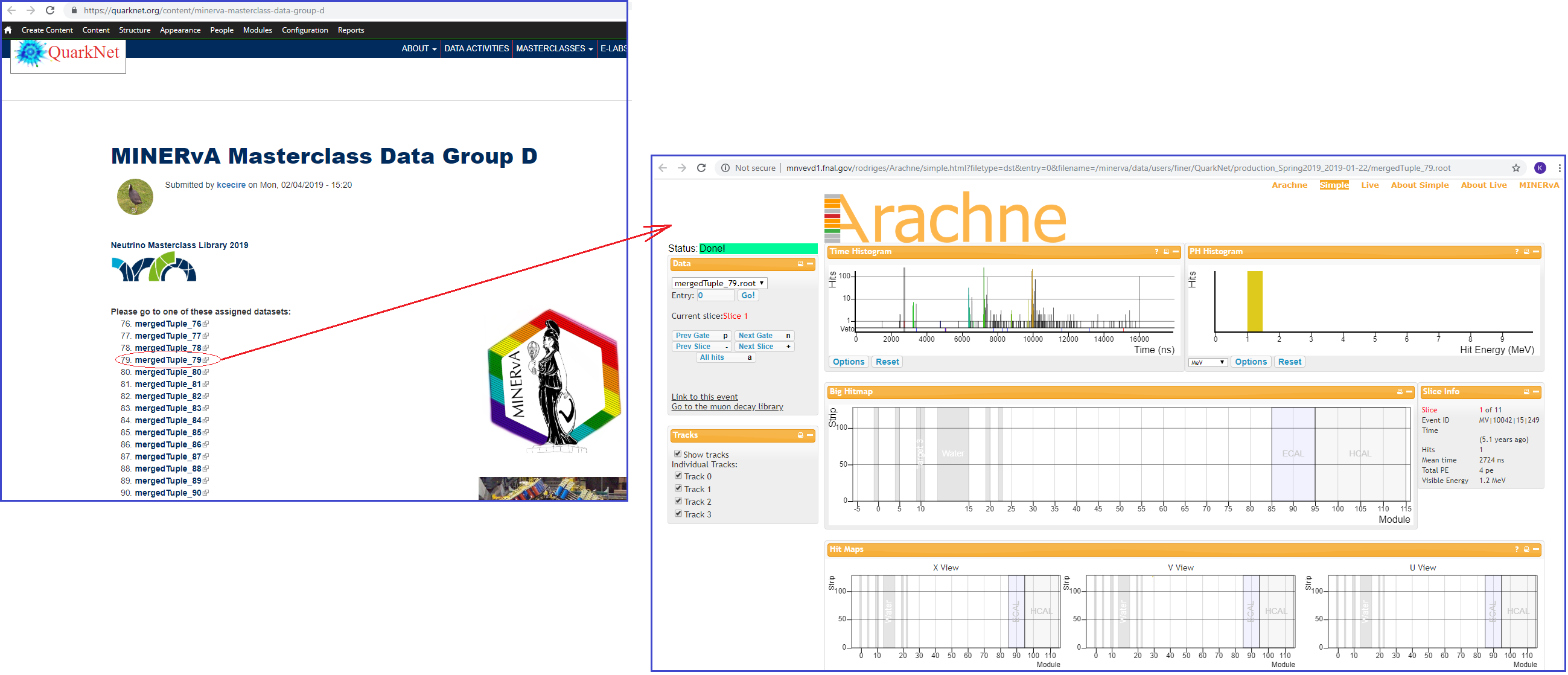This screenshot has width=1568, height=675.
Task: Click forward arrow in QuarkNet browser window
Action: point(30,10)
